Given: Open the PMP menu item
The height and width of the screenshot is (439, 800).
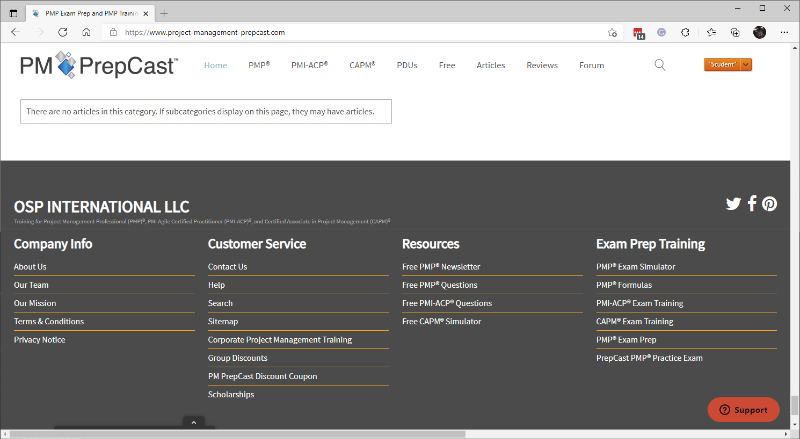Looking at the screenshot, I should pyautogui.click(x=259, y=65).
